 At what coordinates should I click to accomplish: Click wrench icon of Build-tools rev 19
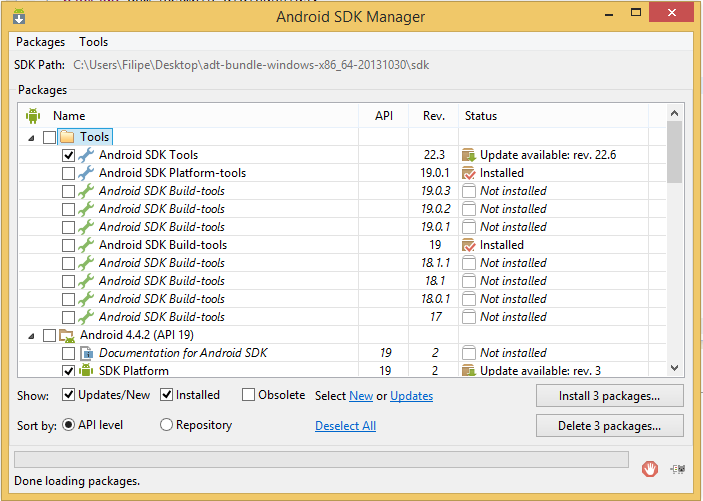86,245
